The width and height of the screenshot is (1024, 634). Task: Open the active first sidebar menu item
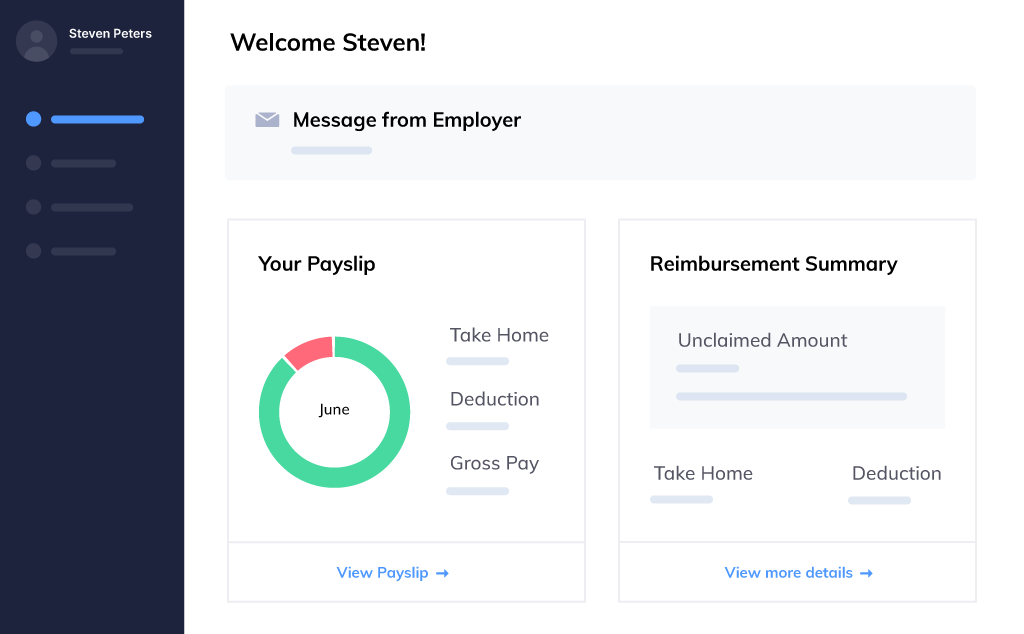coord(97,119)
